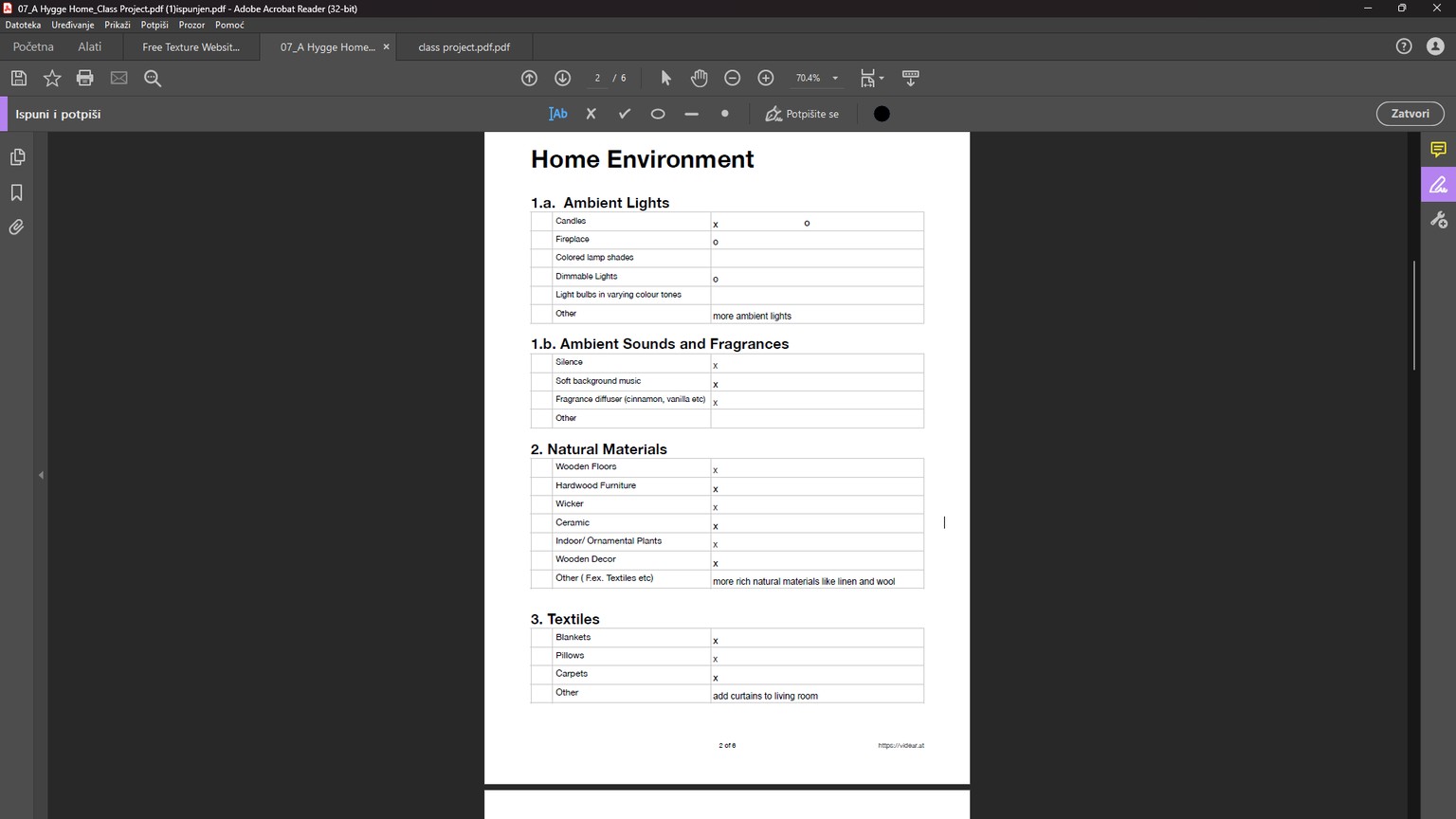Screen dimensions: 1456x819
Task: Click the Potpišite se sign button
Action: coord(802,114)
